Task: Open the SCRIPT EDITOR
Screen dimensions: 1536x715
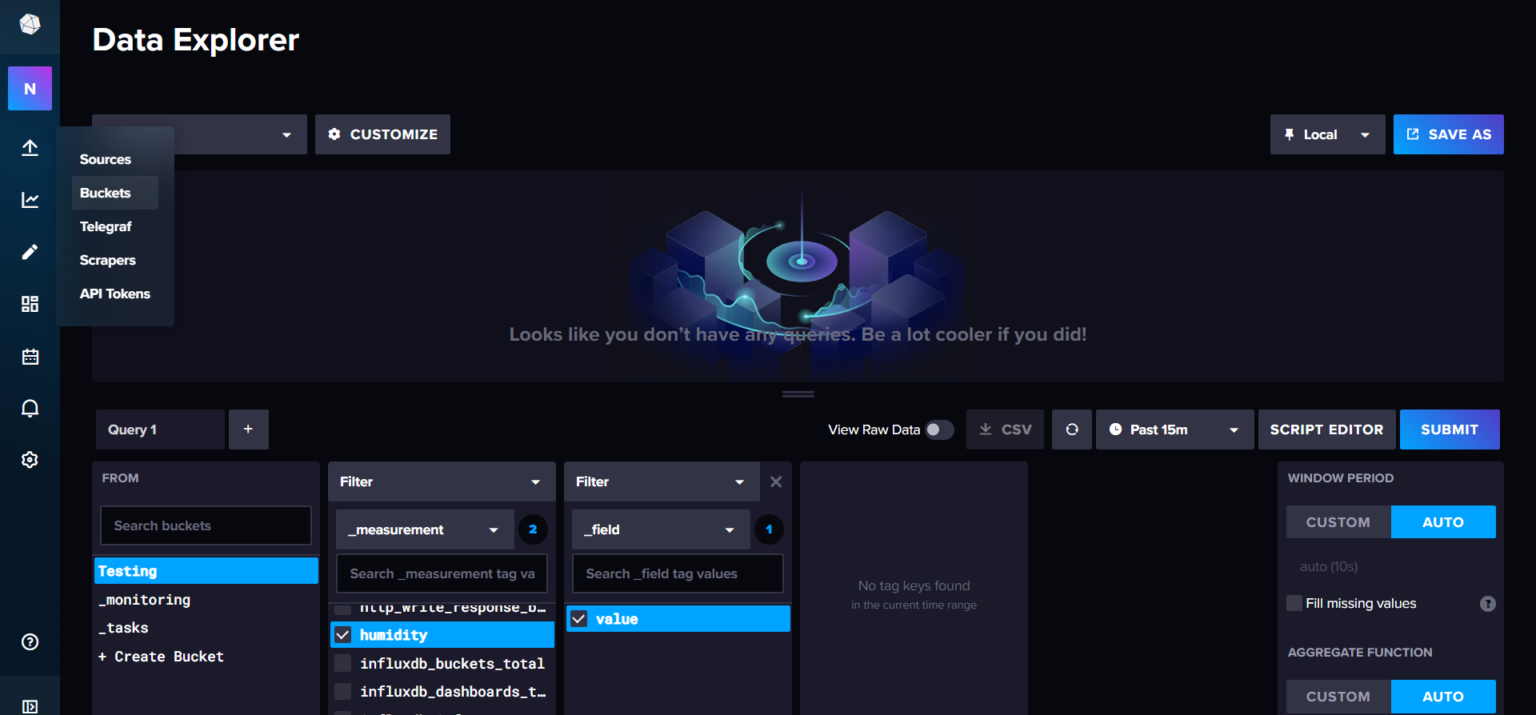Action: click(x=1326, y=429)
